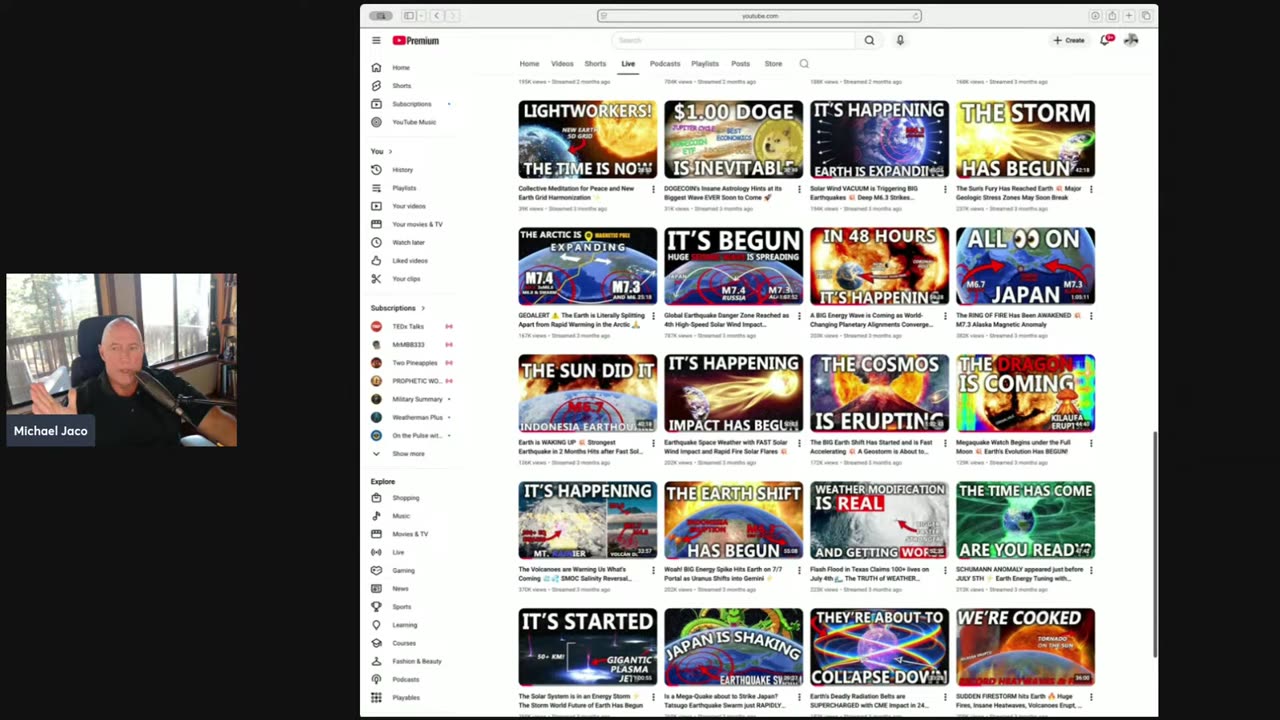Screen dimensions: 1280x720
Task: Select the channel Podcasts tab
Action: point(665,64)
